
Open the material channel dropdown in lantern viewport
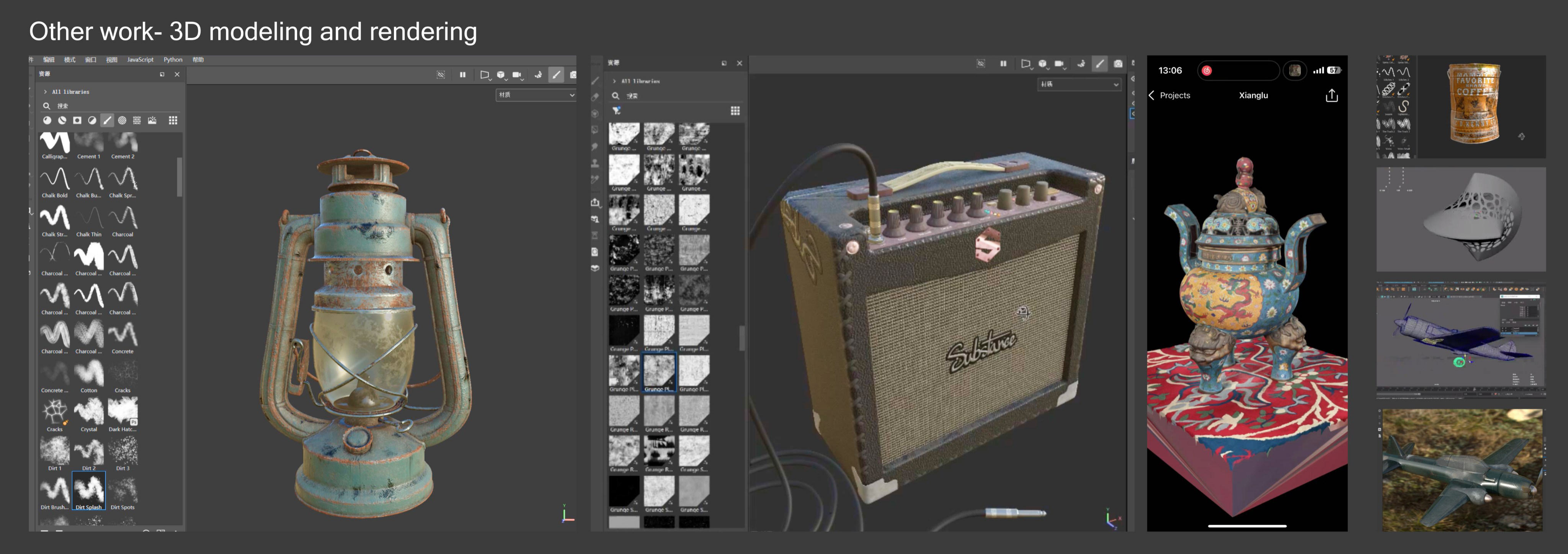536,95
